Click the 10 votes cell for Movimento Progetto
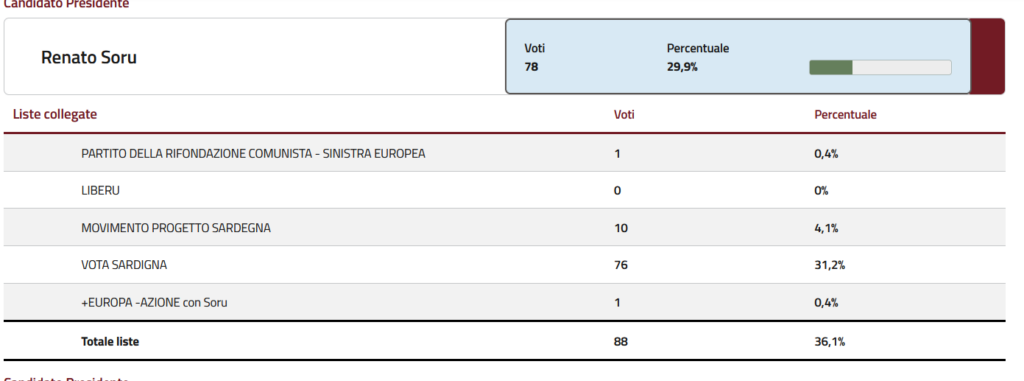The height and width of the screenshot is (381, 1024). (x=620, y=228)
